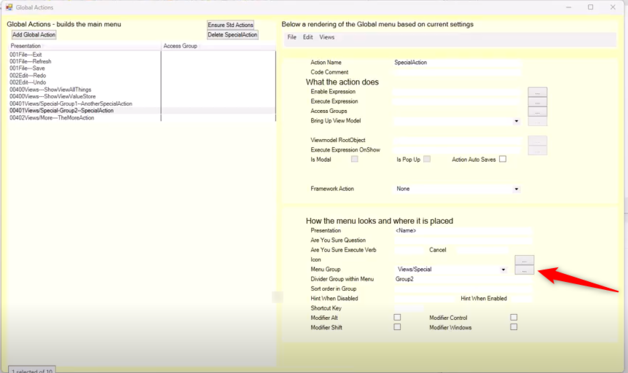Open the File menu in rendered preview
The width and height of the screenshot is (628, 373).
[x=292, y=37]
